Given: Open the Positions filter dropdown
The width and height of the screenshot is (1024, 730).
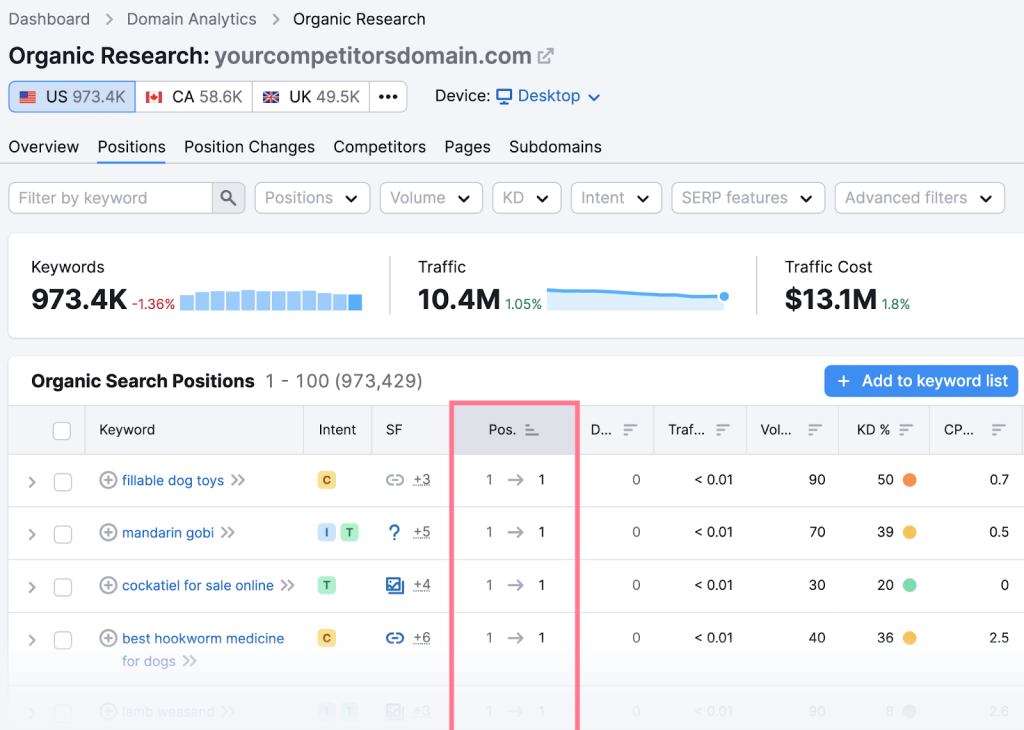Looking at the screenshot, I should point(312,198).
